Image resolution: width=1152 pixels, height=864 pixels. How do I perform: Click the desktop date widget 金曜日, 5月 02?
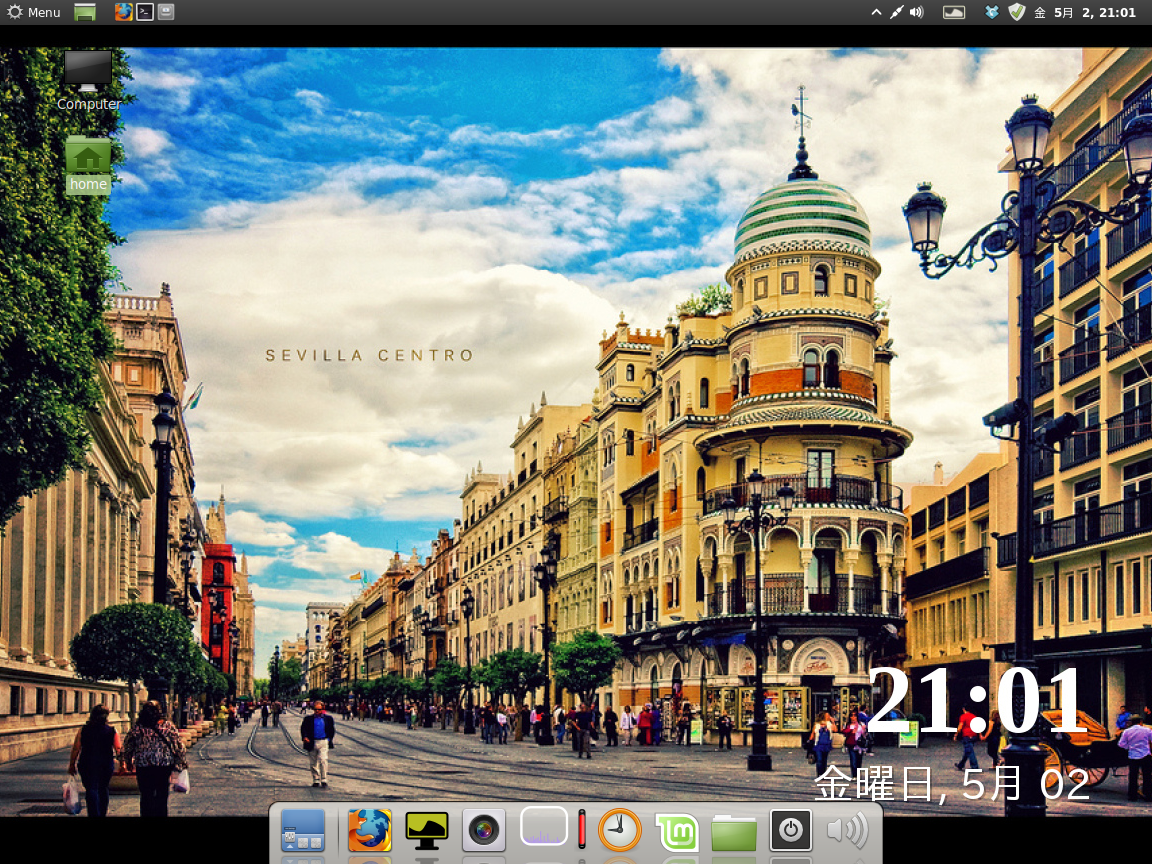point(952,783)
